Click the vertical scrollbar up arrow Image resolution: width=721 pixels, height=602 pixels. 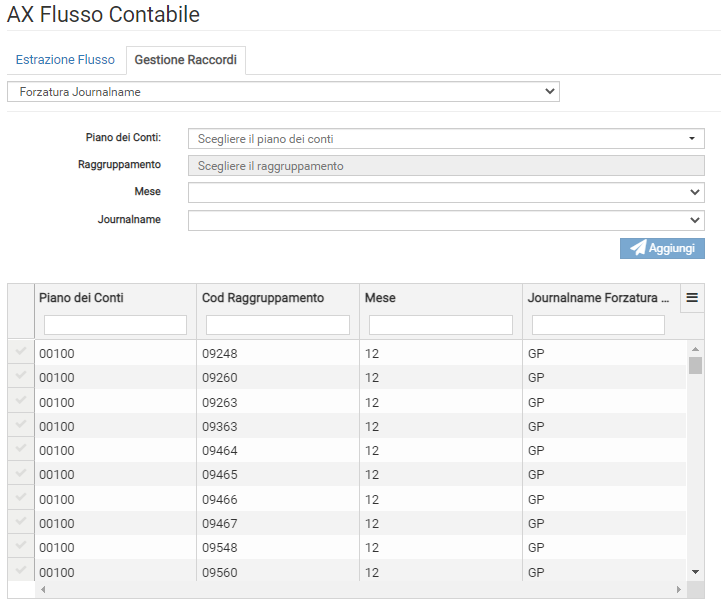click(x=695, y=349)
